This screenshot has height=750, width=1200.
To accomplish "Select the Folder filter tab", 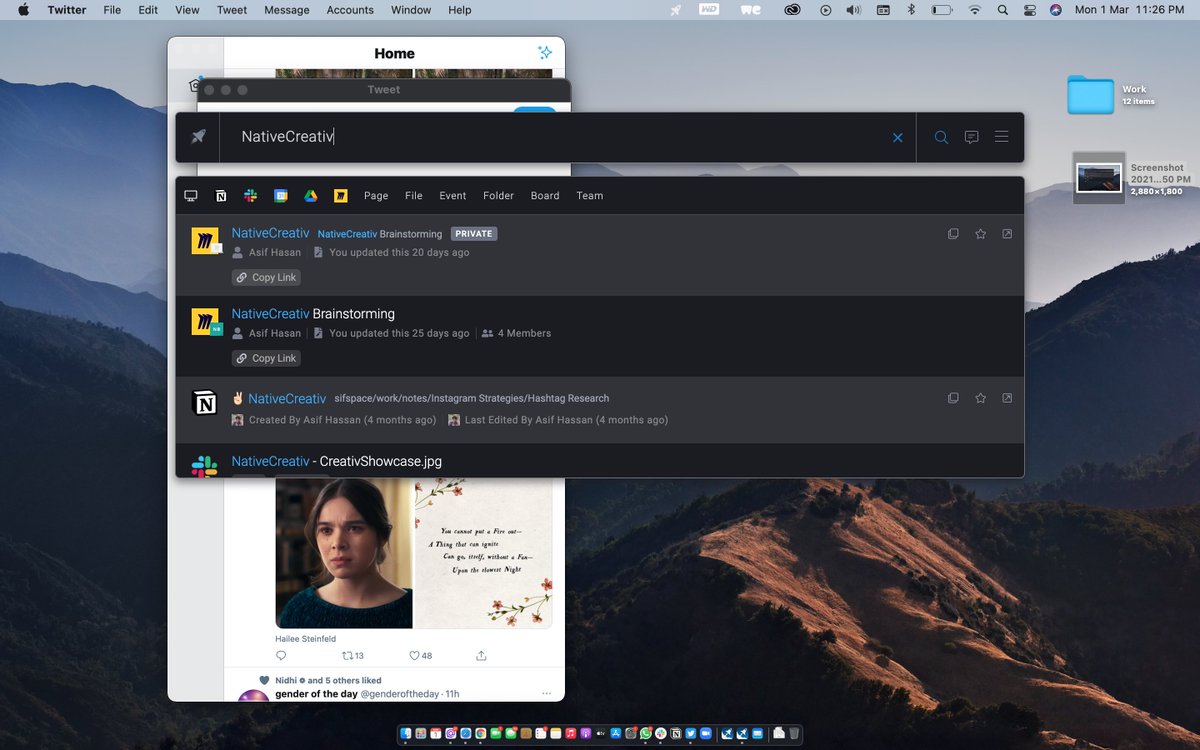I will 498,196.
